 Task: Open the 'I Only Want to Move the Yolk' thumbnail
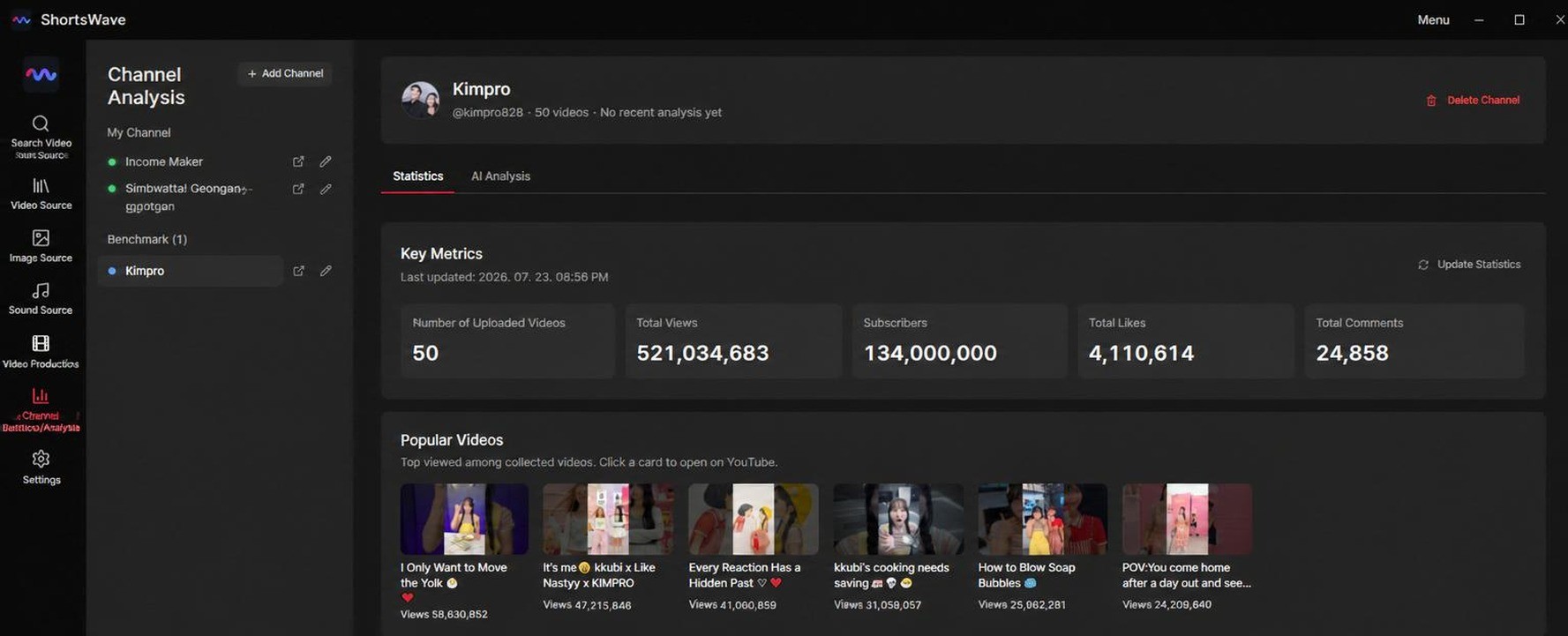(x=464, y=519)
